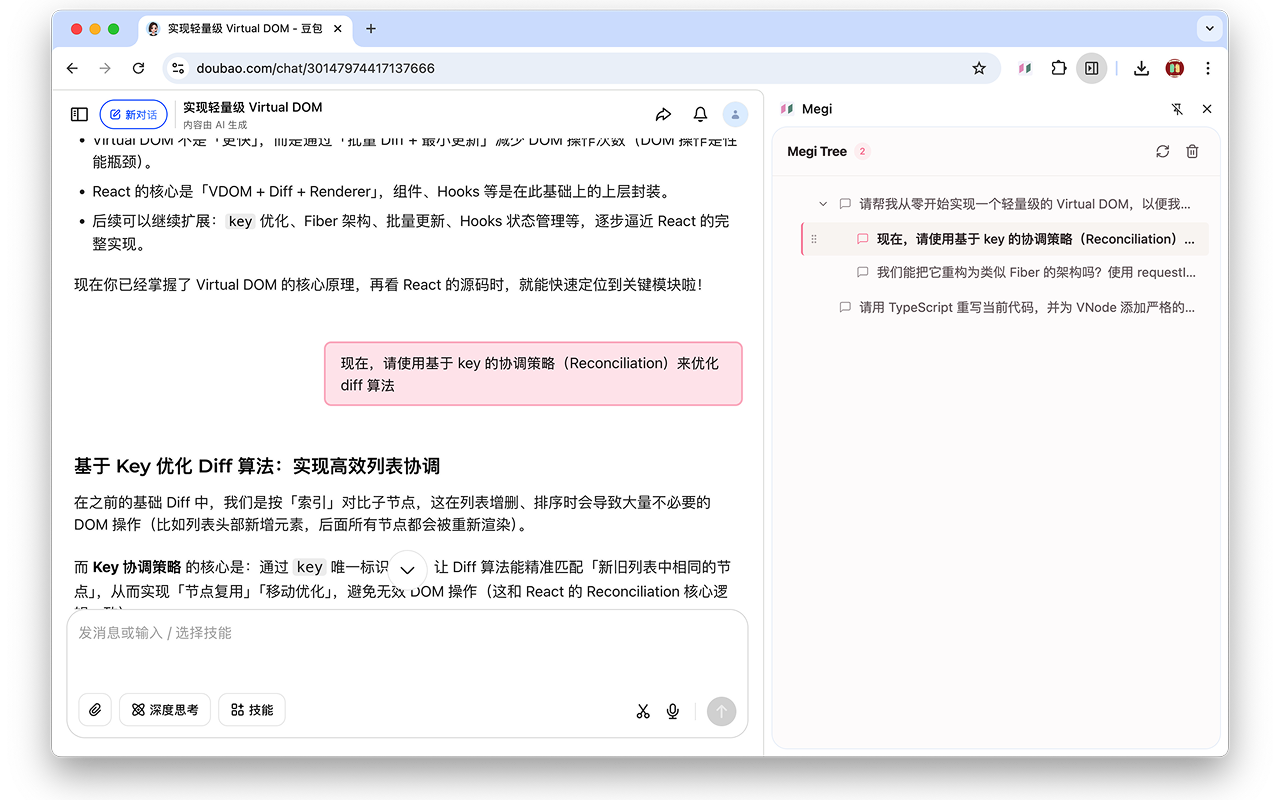The image size is (1280, 800).
Task: Bookmark this page with the star icon
Action: click(979, 68)
